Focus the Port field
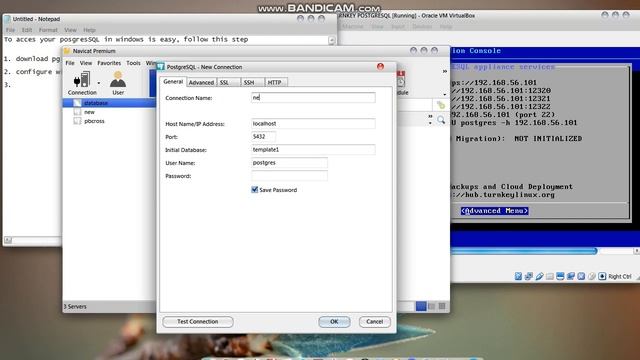Image resolution: width=640 pixels, height=360 pixels. [x=263, y=136]
